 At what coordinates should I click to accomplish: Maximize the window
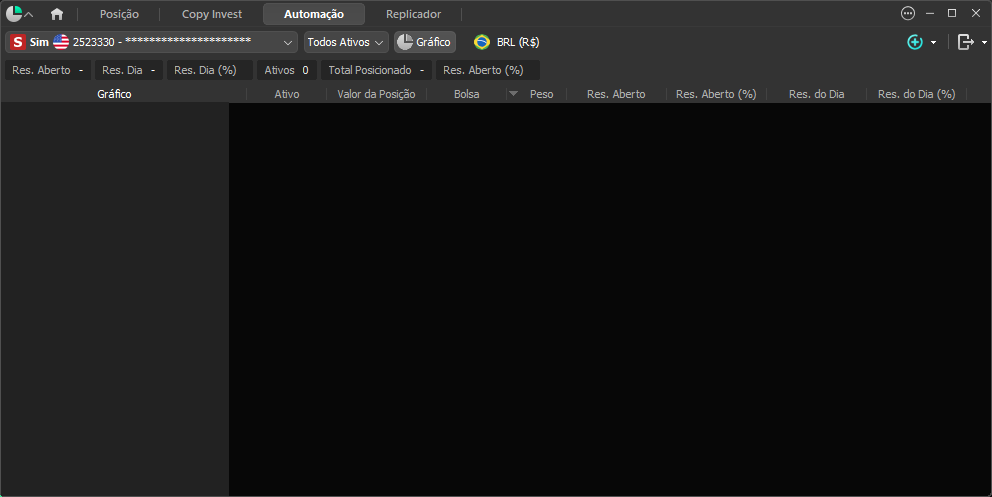coord(952,13)
